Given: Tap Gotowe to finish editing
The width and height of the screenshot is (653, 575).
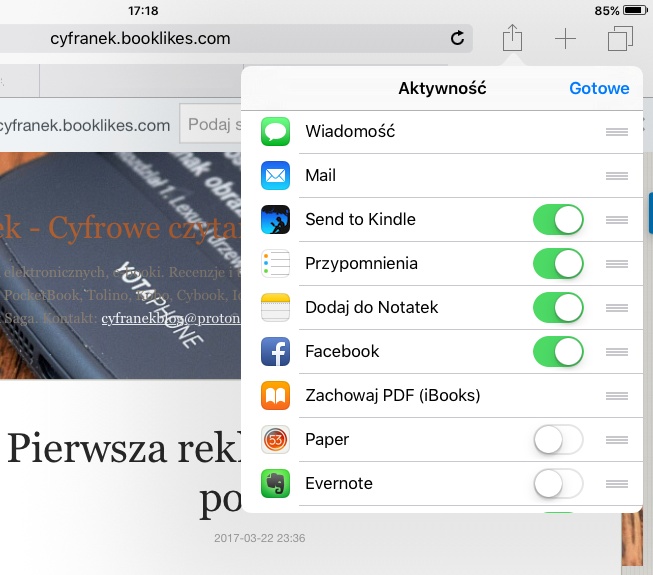Looking at the screenshot, I should pos(599,88).
